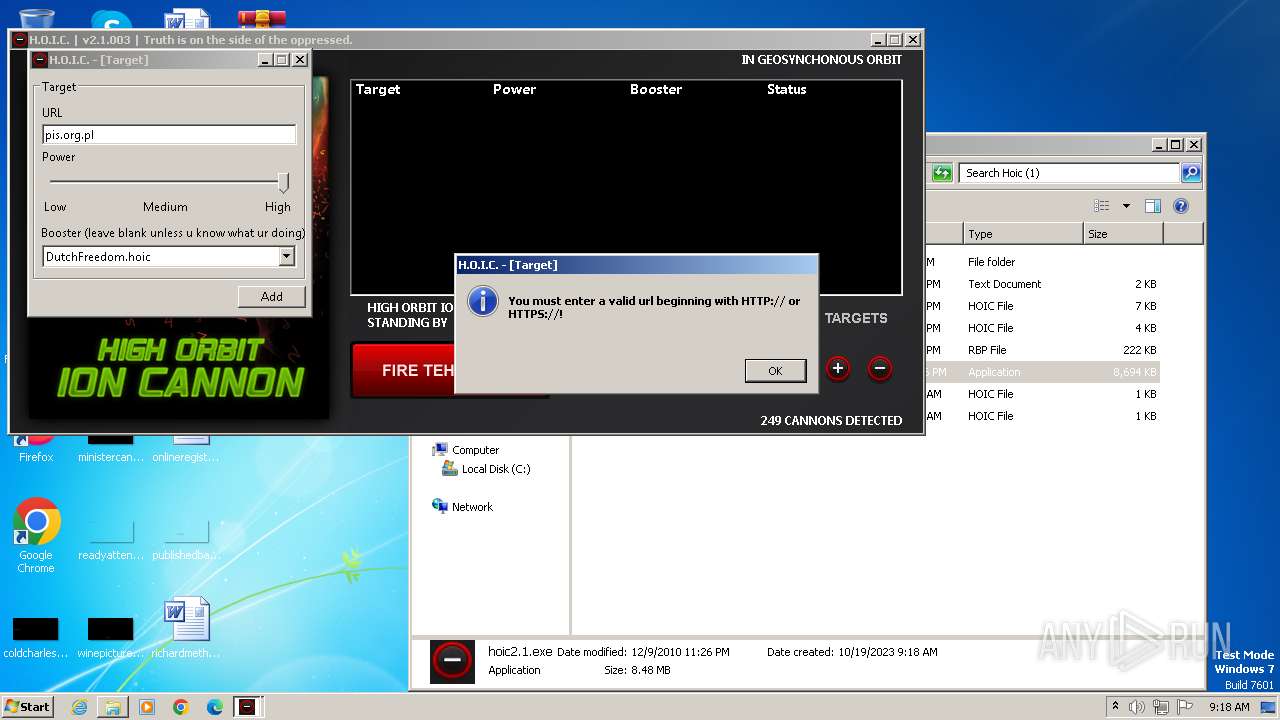Image resolution: width=1280 pixels, height=720 pixels.
Task: Click the DutchFreedom.hoic booster combo box text
Action: pos(160,257)
